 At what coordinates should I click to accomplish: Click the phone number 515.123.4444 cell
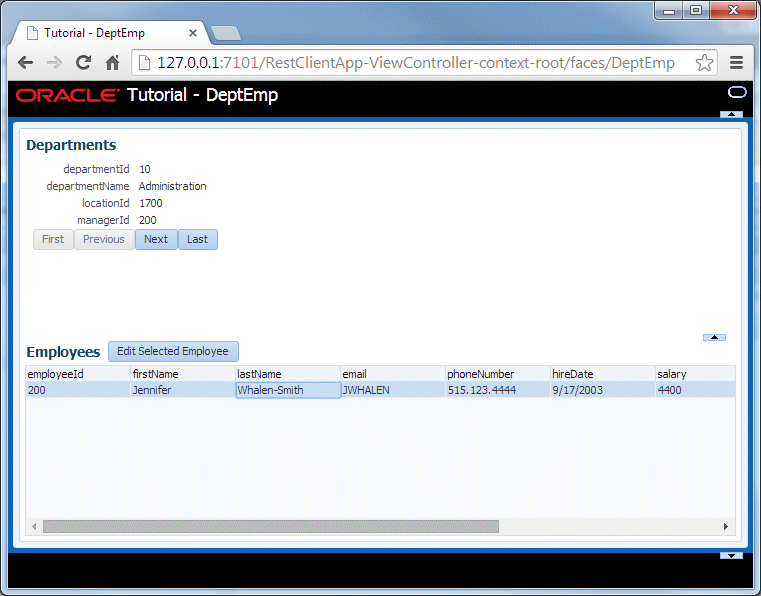click(x=497, y=390)
